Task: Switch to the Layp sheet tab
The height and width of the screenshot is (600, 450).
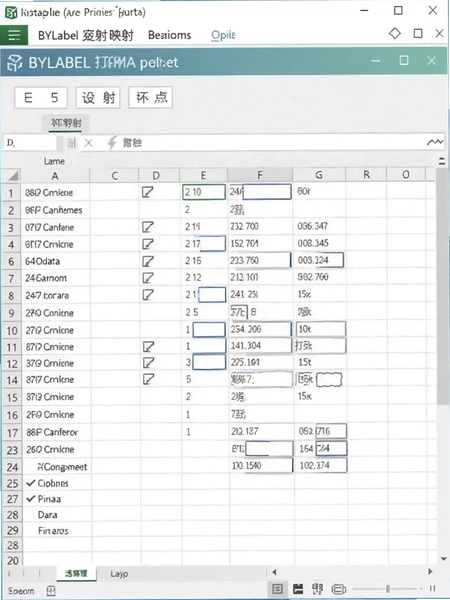Action: tap(119, 574)
